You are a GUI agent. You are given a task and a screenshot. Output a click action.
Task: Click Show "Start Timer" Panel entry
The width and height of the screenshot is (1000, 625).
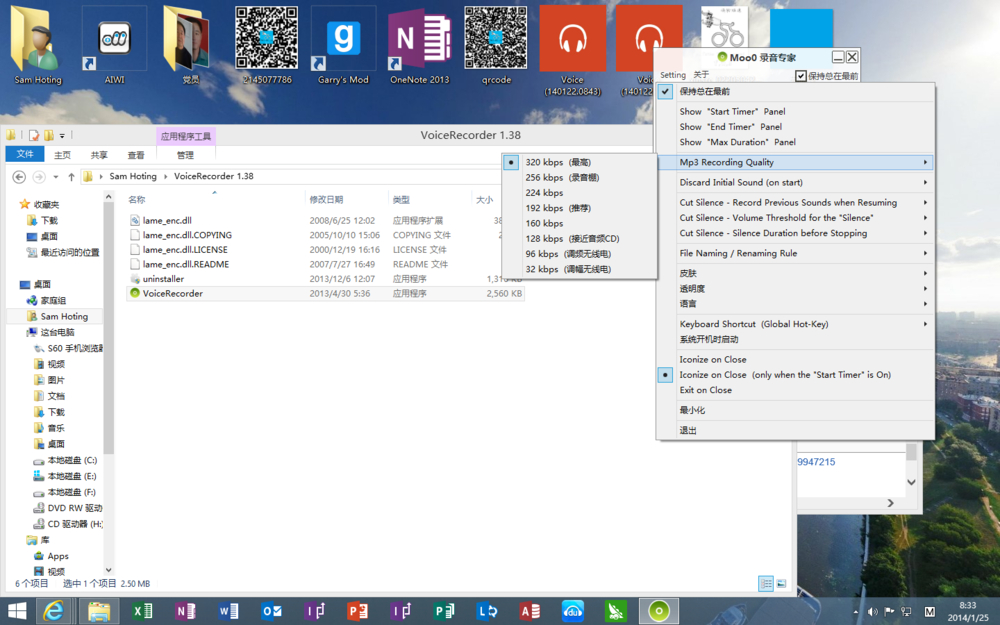[796, 112]
